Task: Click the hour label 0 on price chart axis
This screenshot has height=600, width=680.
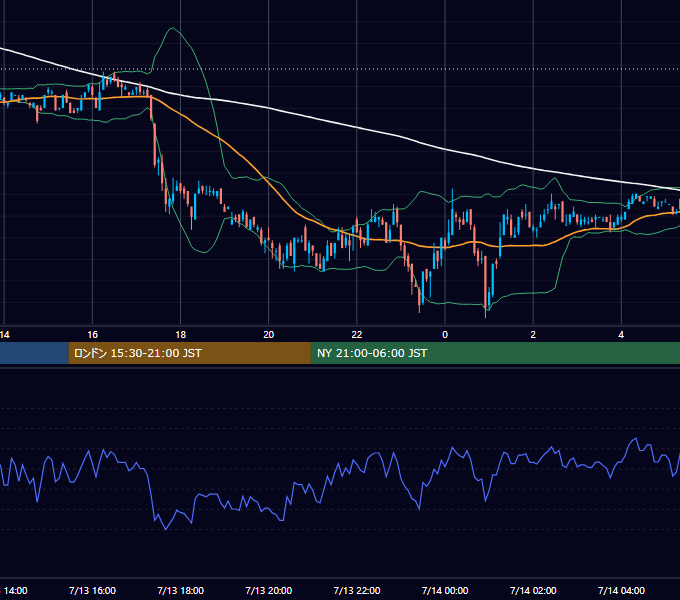Action: point(445,335)
